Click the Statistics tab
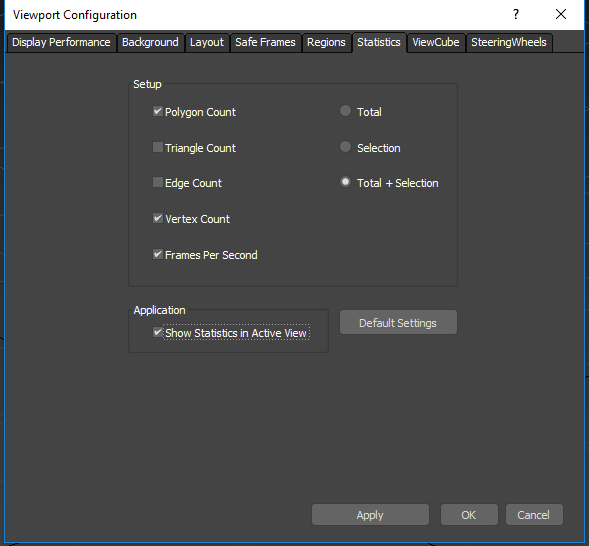Image resolution: width=589 pixels, height=546 pixels. 379,42
